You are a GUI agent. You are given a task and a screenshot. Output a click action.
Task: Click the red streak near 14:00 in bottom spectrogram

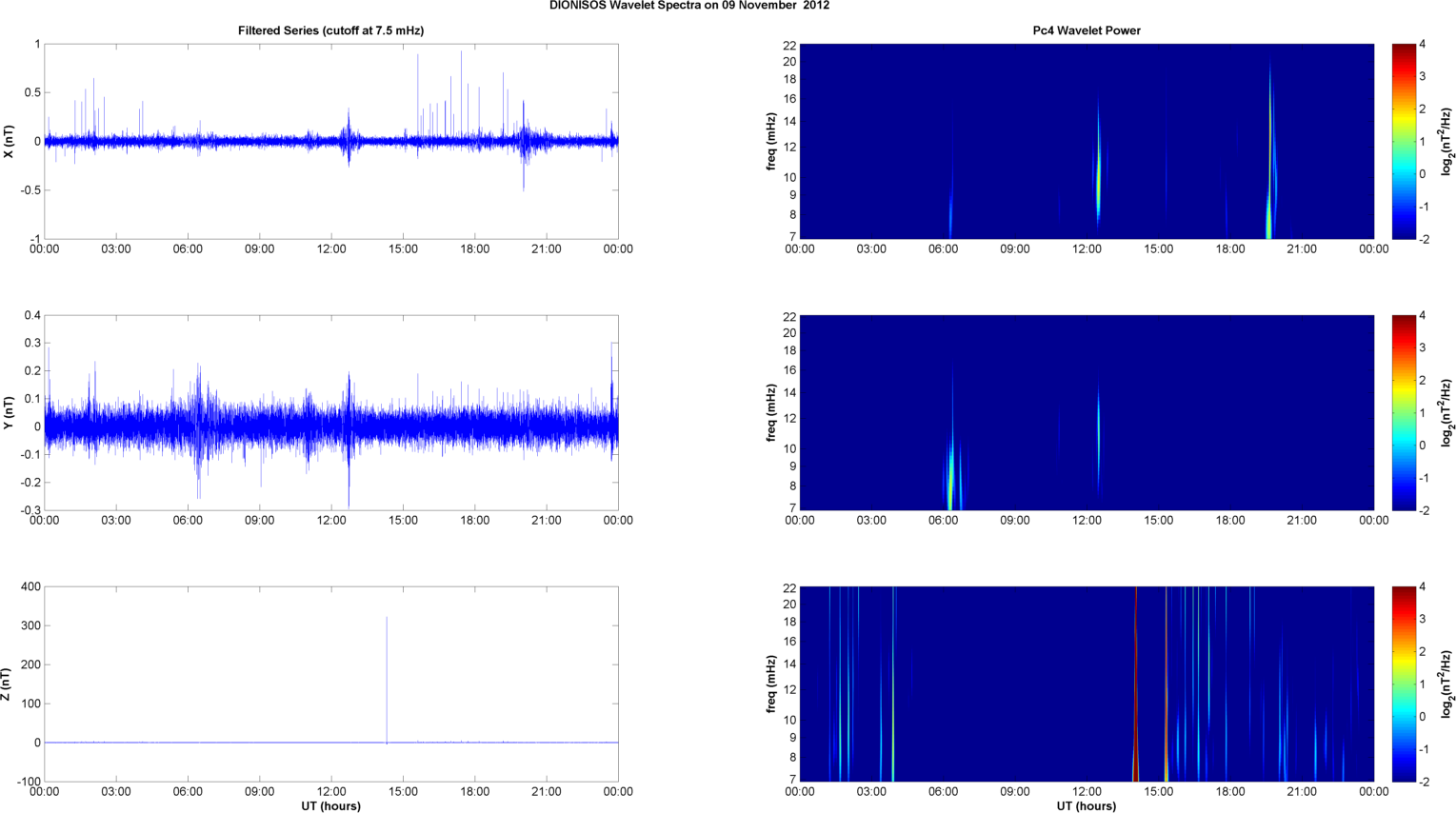[1135, 685]
